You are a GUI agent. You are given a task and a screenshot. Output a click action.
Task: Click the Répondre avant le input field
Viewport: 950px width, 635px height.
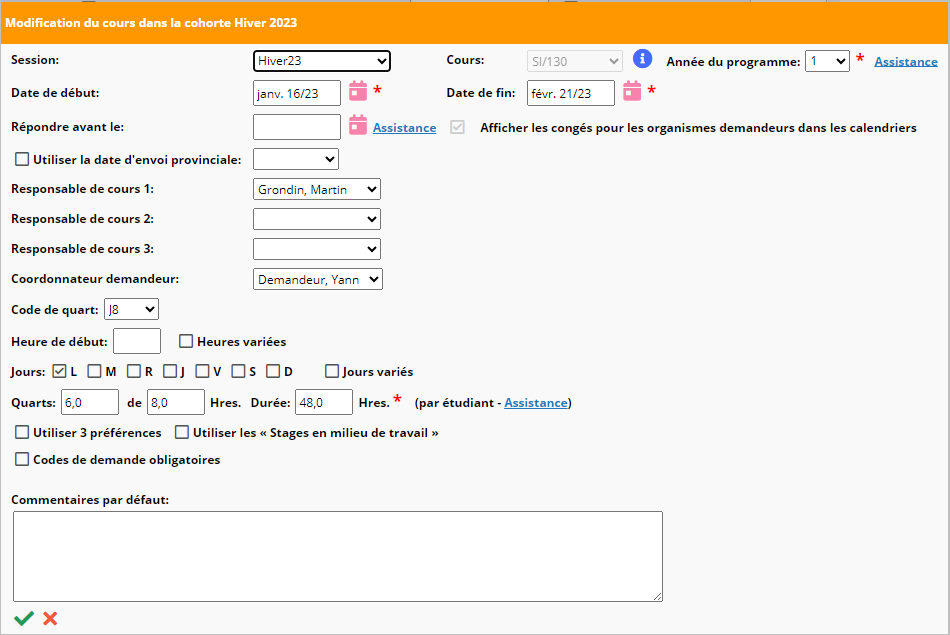pos(297,127)
